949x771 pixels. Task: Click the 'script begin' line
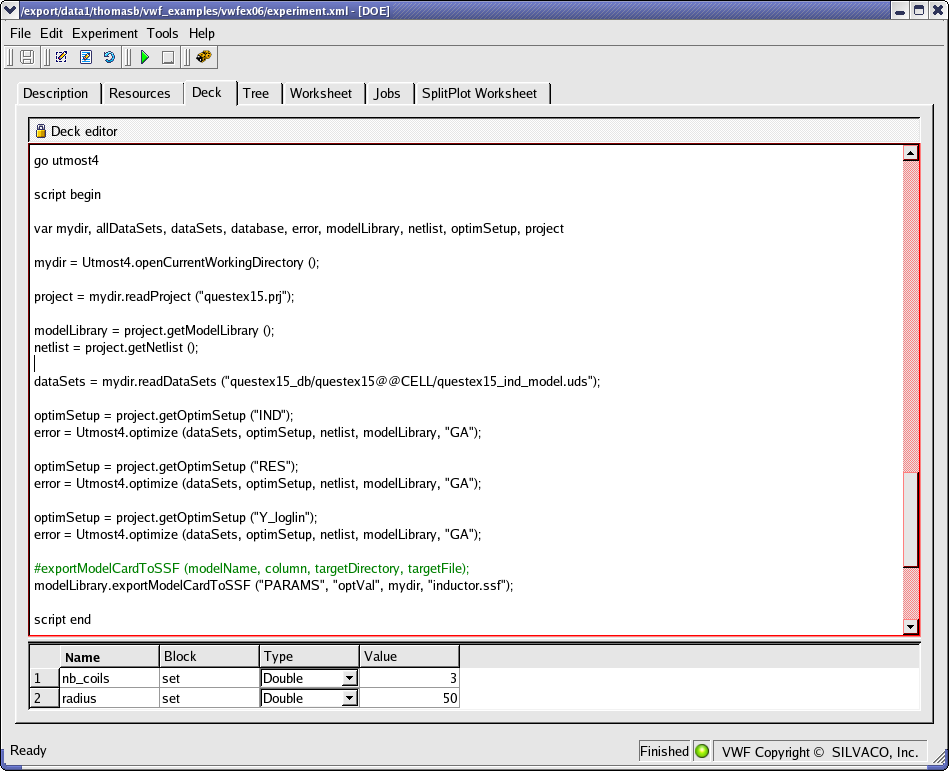pyautogui.click(x=68, y=194)
